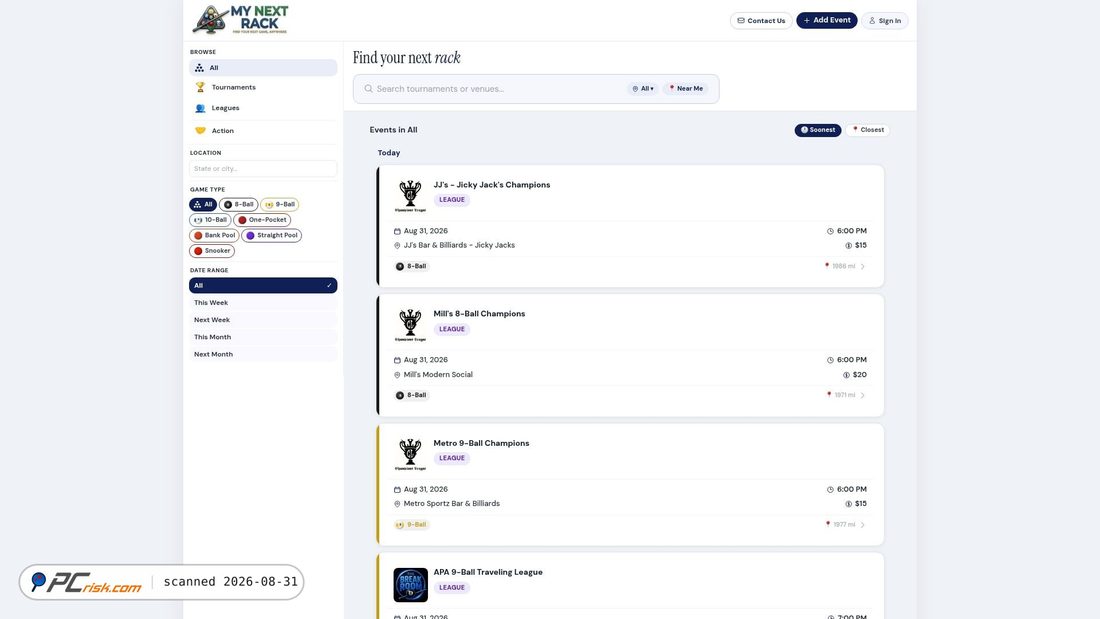The width and height of the screenshot is (1100, 619).
Task: Select the All date range option
Action: pyautogui.click(x=263, y=286)
